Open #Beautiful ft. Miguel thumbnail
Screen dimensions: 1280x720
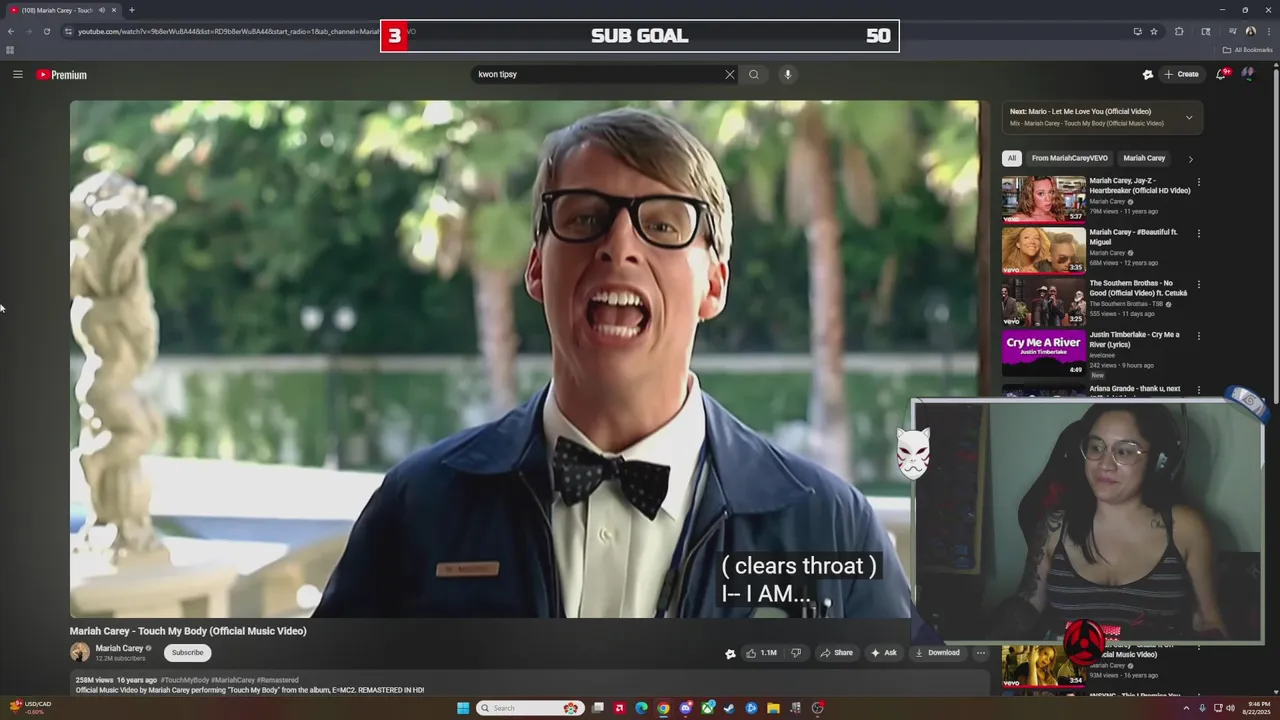(1043, 250)
